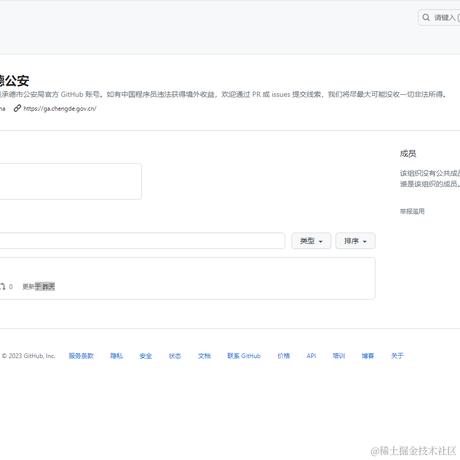Focus the repository search field
This screenshot has width=460, height=460.
point(142,241)
